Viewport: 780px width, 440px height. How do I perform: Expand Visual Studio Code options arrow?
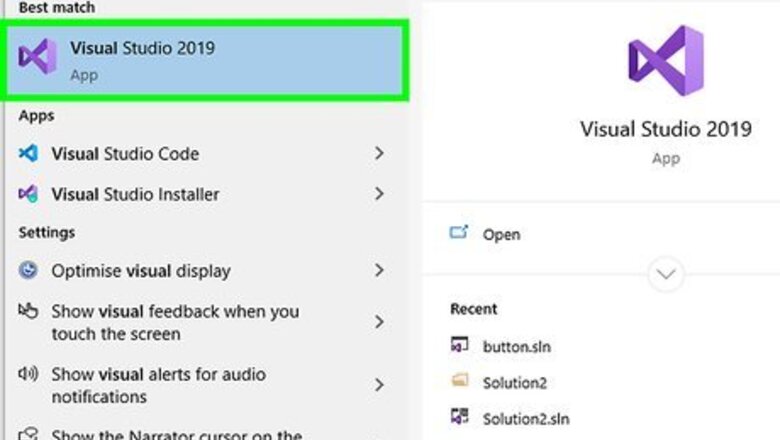click(x=379, y=154)
